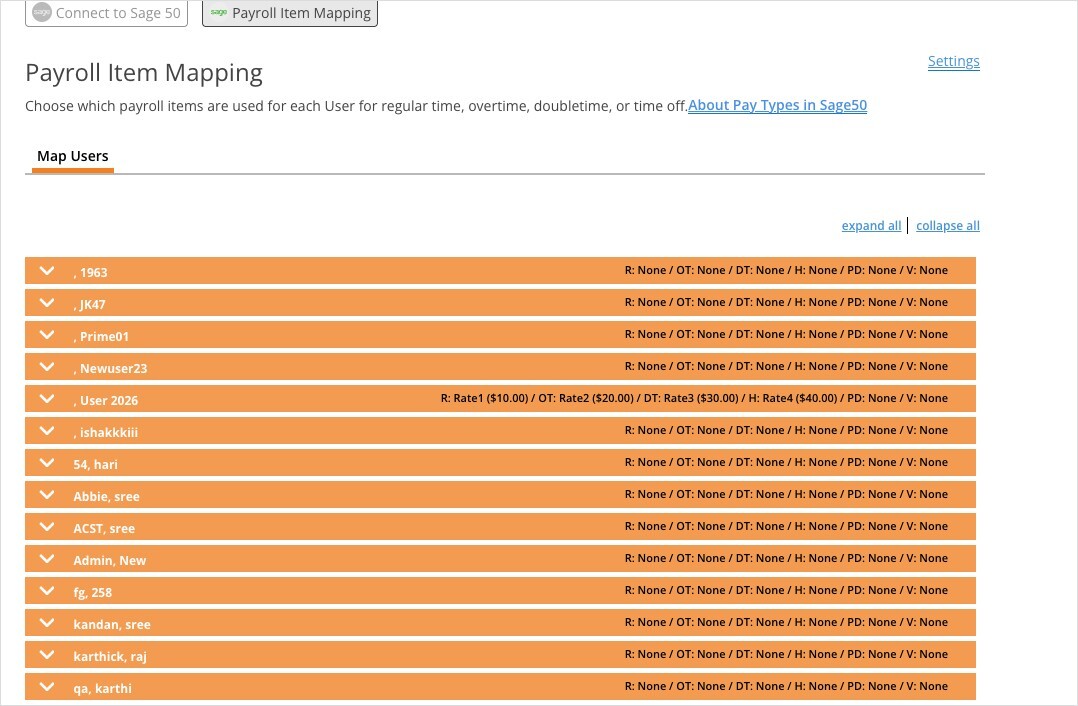Expand the 'Admin, New' row chevron
Image resolution: width=1078 pixels, height=706 pixels.
pyautogui.click(x=47, y=558)
